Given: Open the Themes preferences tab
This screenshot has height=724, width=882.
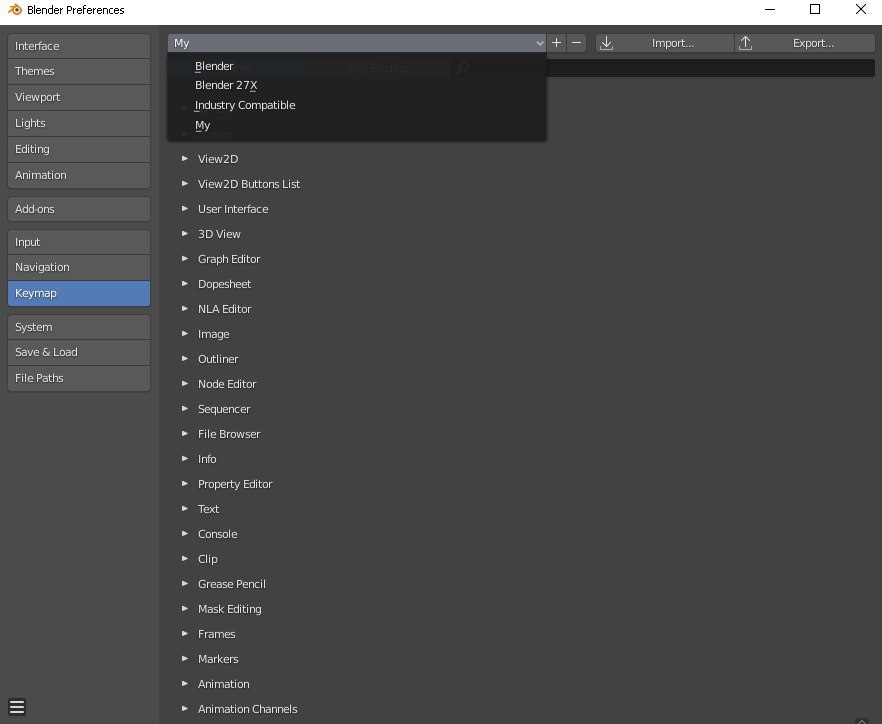Looking at the screenshot, I should [x=79, y=71].
